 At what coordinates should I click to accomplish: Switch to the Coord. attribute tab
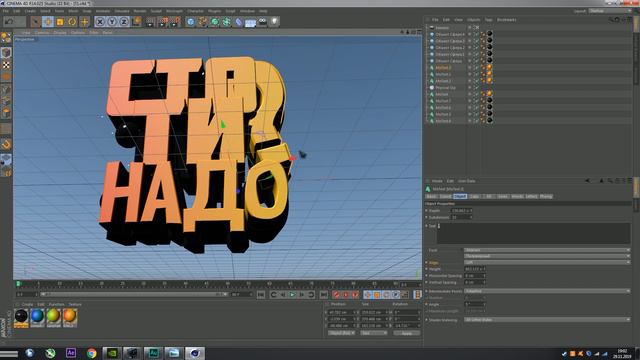point(445,196)
